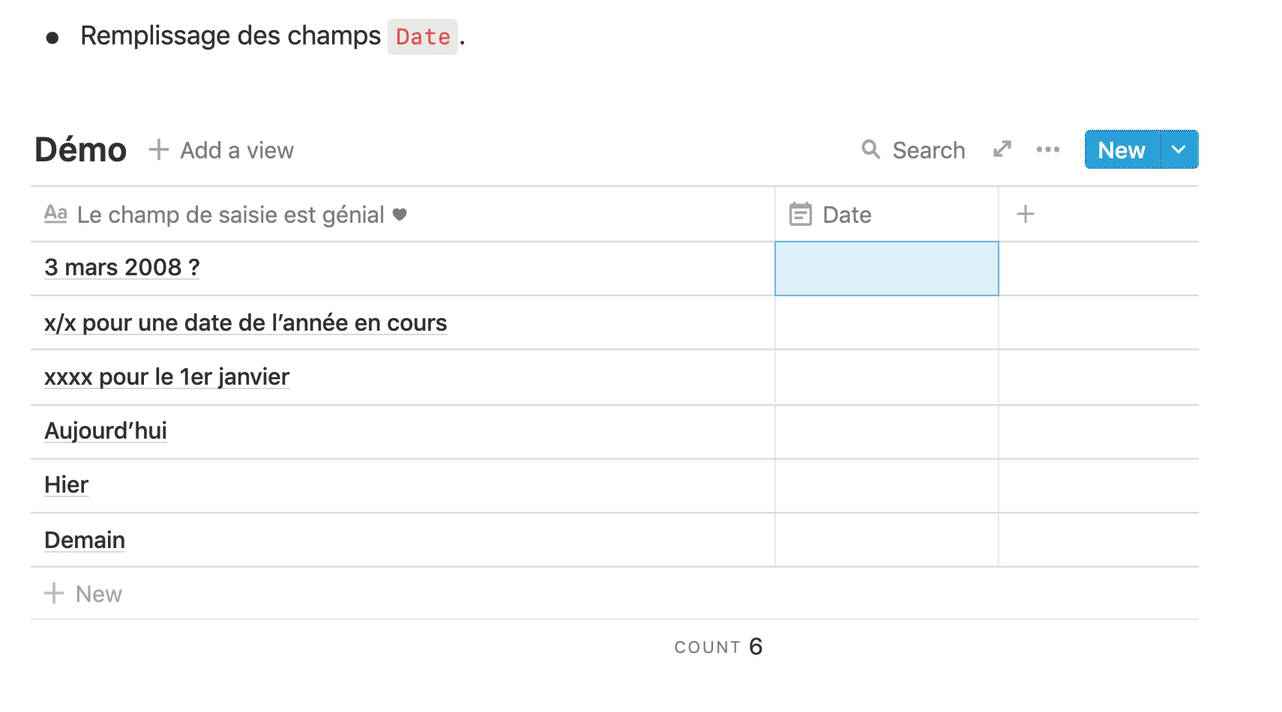The height and width of the screenshot is (712, 1282).
Task: Open the "3 mars 2008 ?" row
Action: [122, 268]
